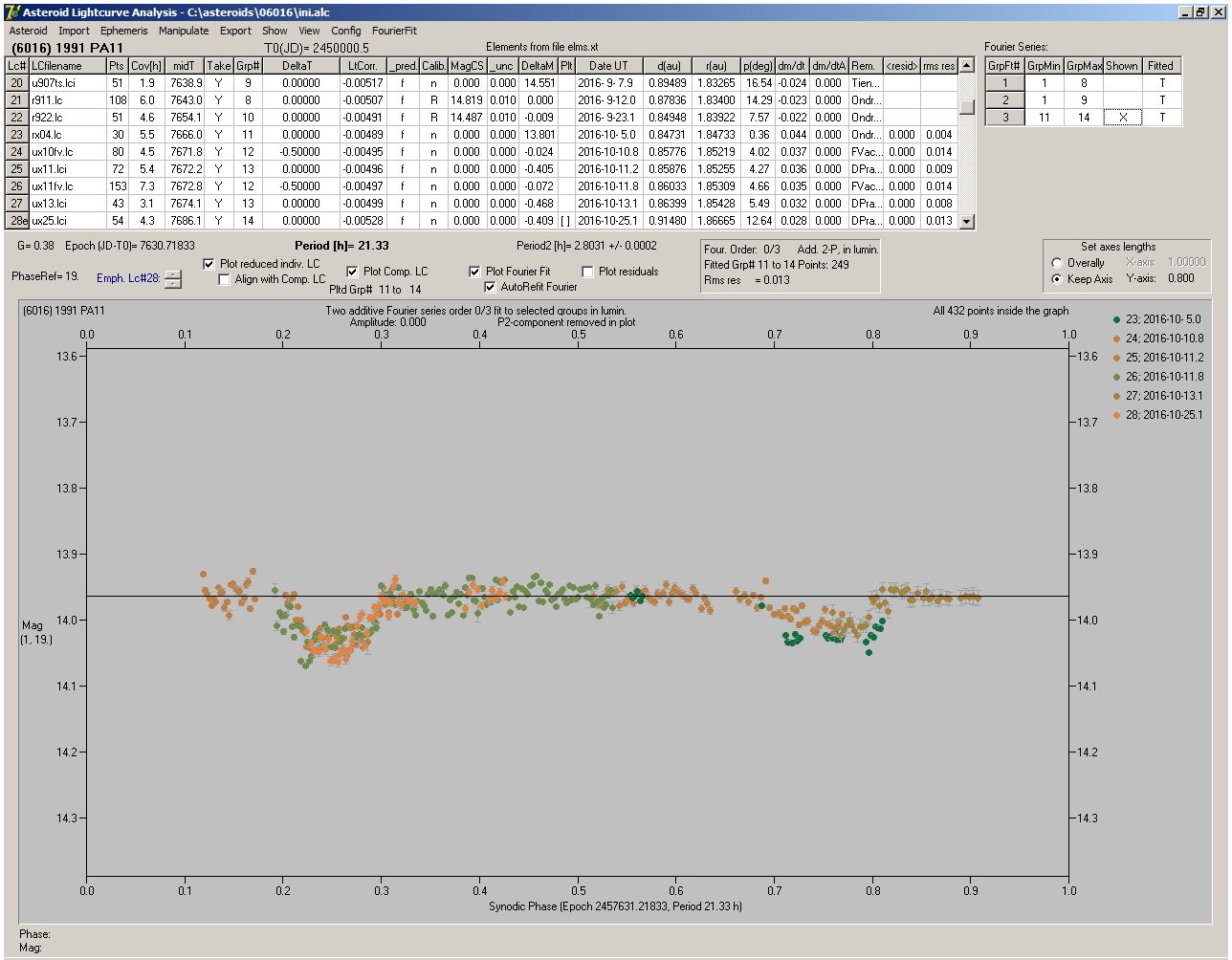The width and height of the screenshot is (1232, 960).
Task: Select row header 23 in lightcurve table
Action: pyautogui.click(x=17, y=135)
